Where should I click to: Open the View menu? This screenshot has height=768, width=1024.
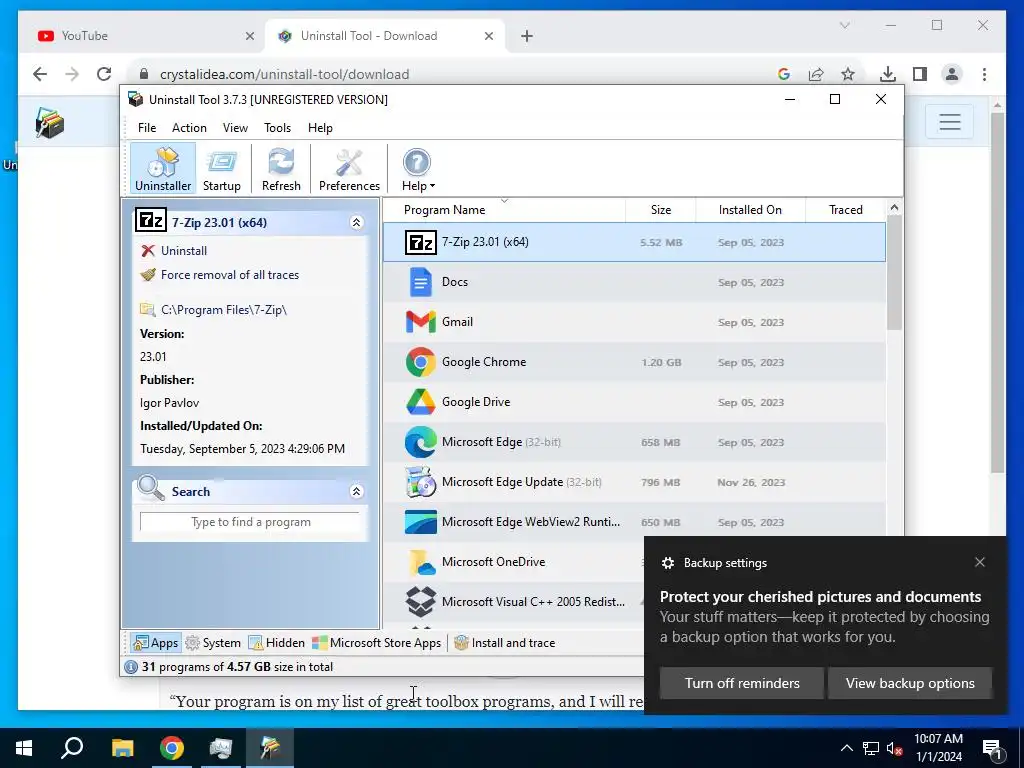(x=235, y=128)
